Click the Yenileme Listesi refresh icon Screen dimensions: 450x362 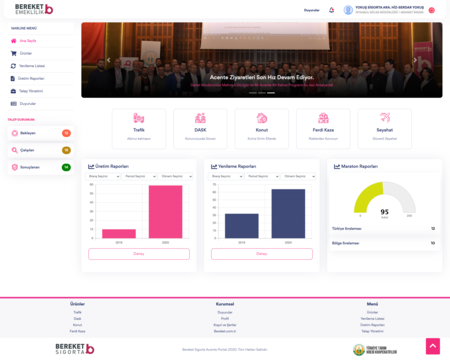pyautogui.click(x=13, y=66)
